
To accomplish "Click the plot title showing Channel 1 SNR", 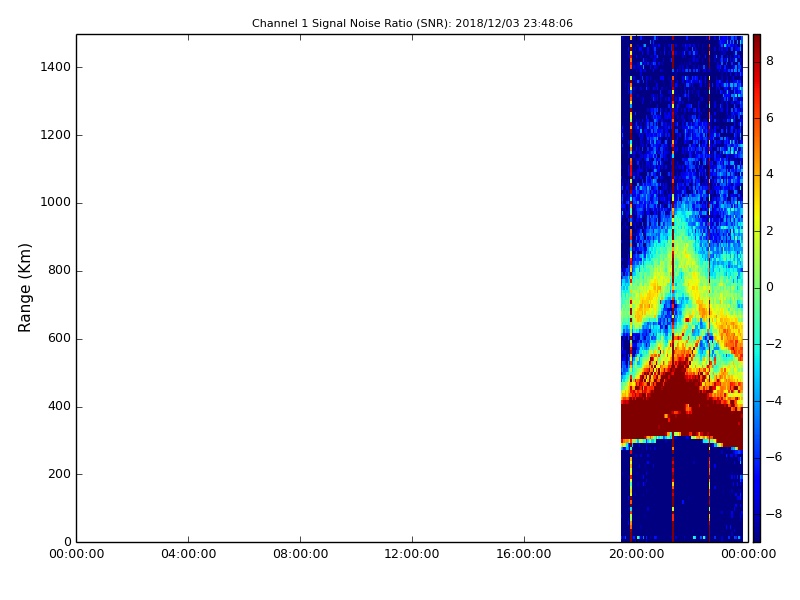I will click(412, 23).
